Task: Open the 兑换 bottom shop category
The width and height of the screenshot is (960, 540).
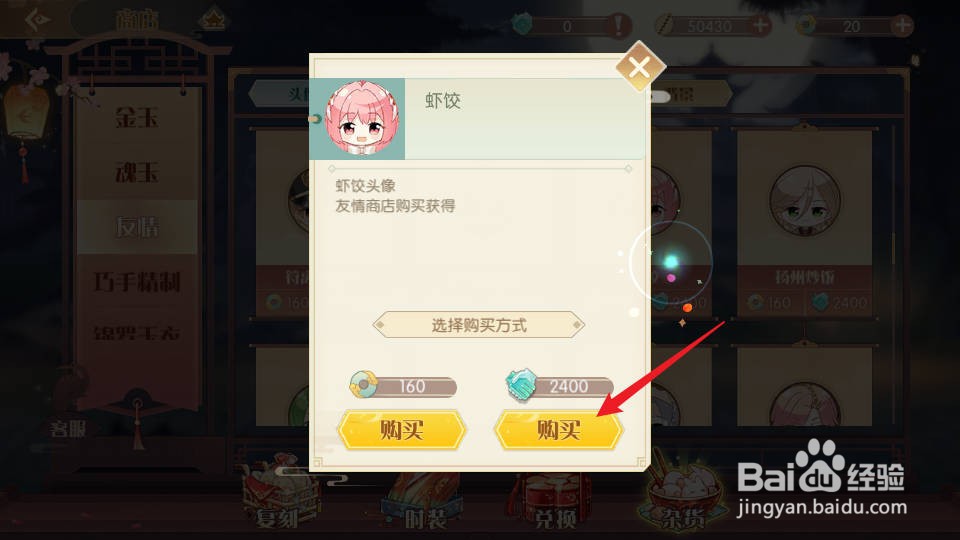Action: tap(553, 502)
